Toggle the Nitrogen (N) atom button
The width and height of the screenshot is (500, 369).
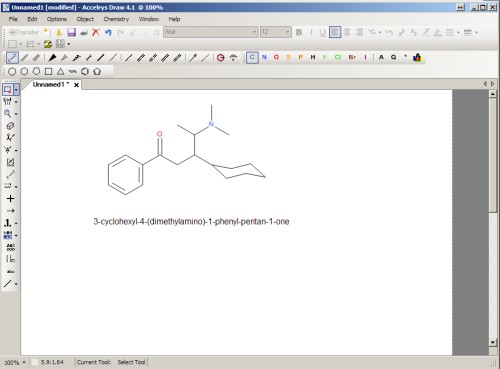tap(264, 57)
